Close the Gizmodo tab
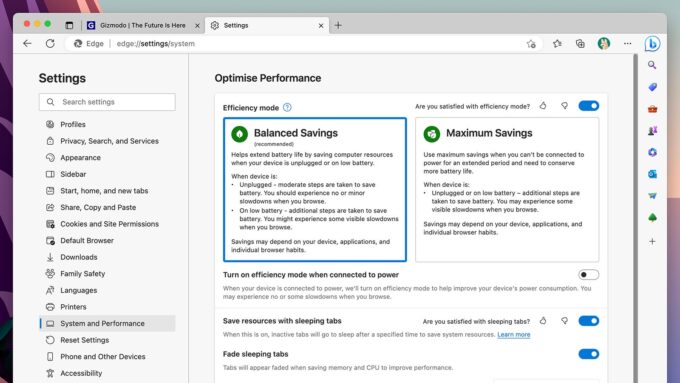This screenshot has height=383, width=680. click(x=197, y=26)
